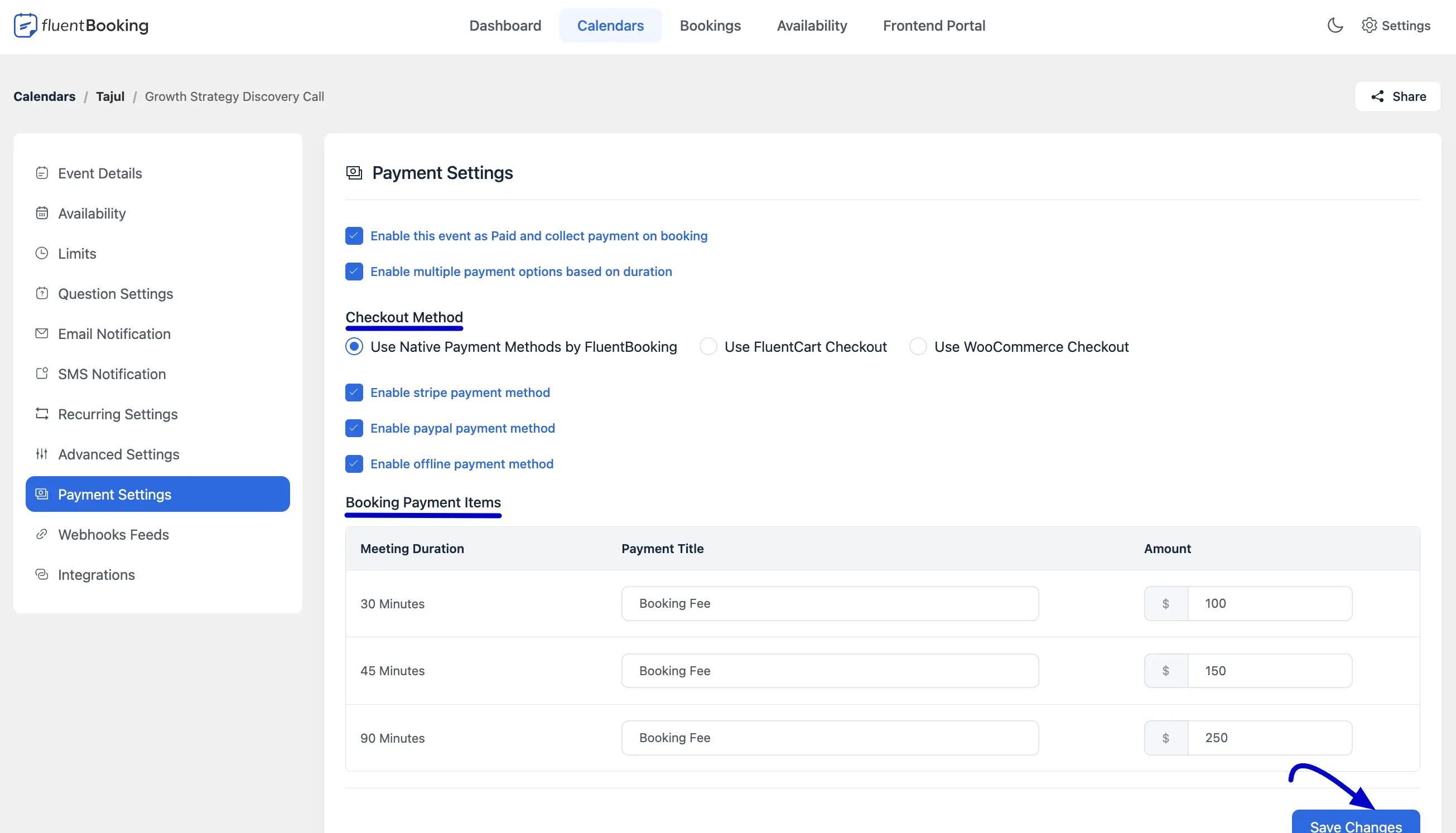Open Question Settings in sidebar

[157, 293]
